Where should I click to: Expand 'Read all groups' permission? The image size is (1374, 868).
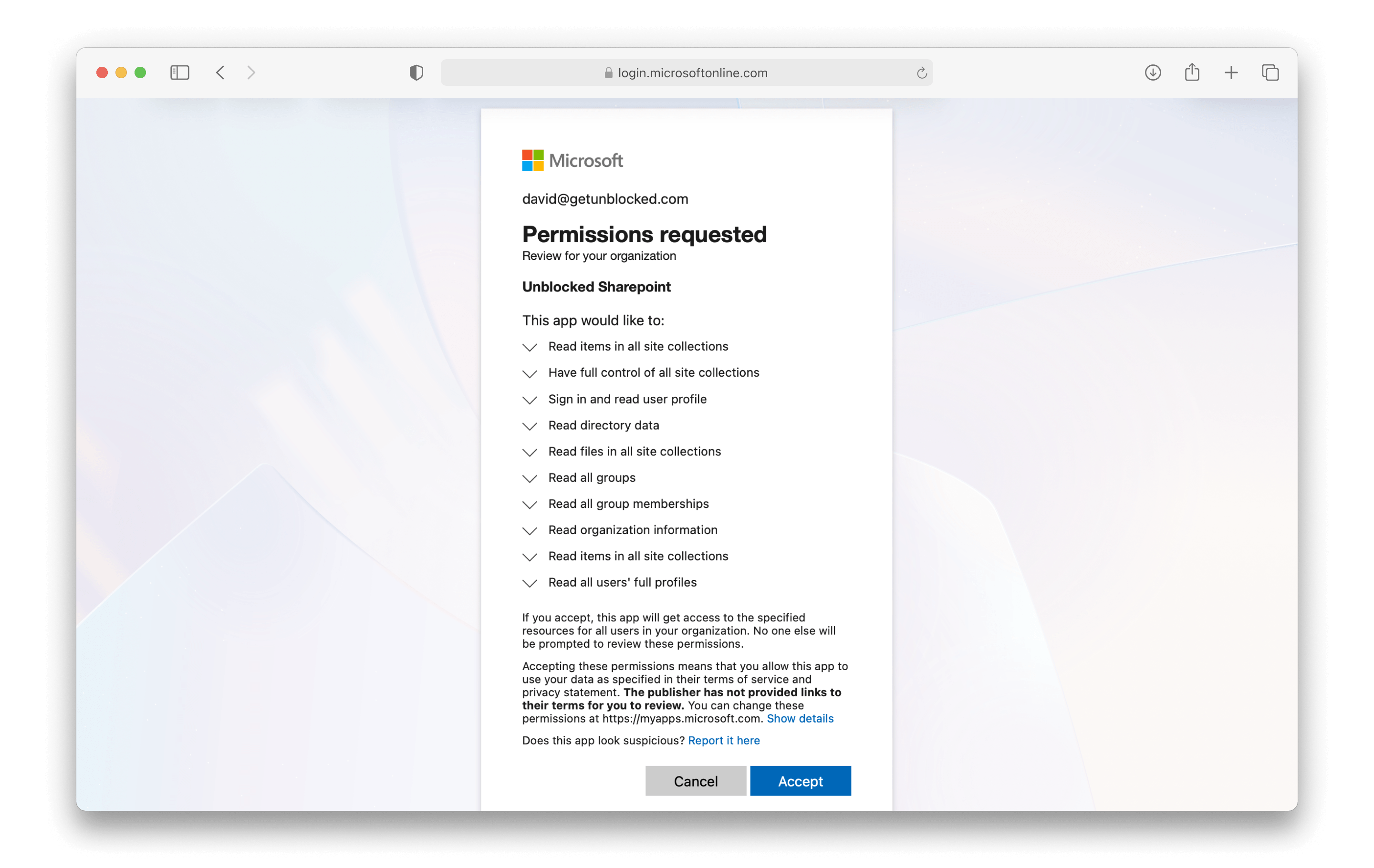(x=530, y=478)
